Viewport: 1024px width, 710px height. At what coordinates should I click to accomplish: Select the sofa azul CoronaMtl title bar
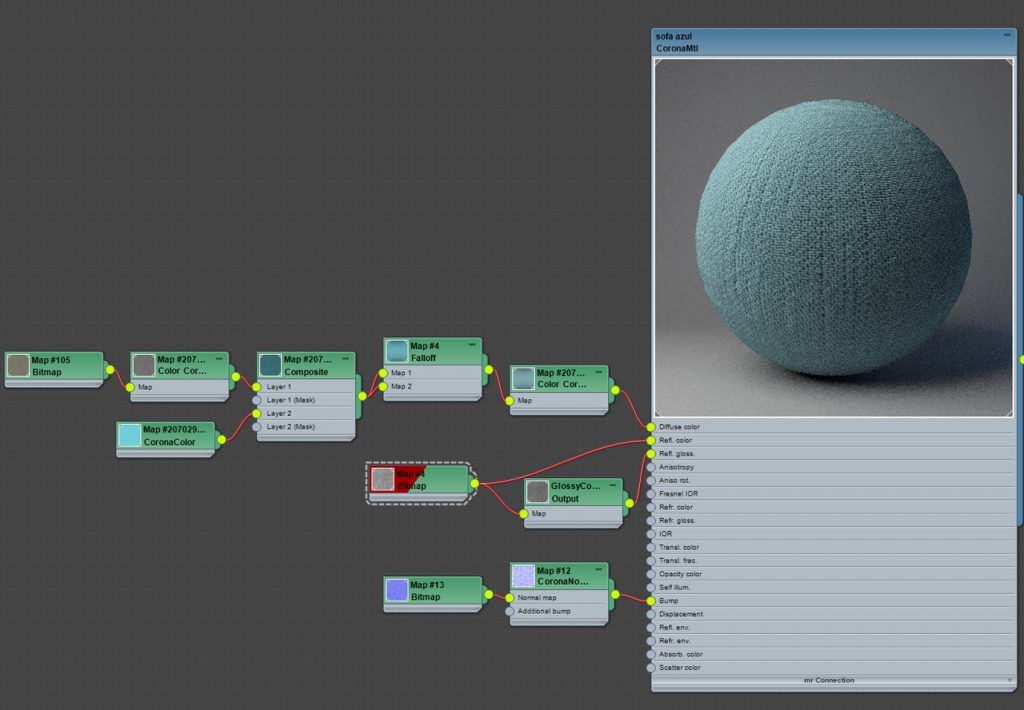(833, 42)
